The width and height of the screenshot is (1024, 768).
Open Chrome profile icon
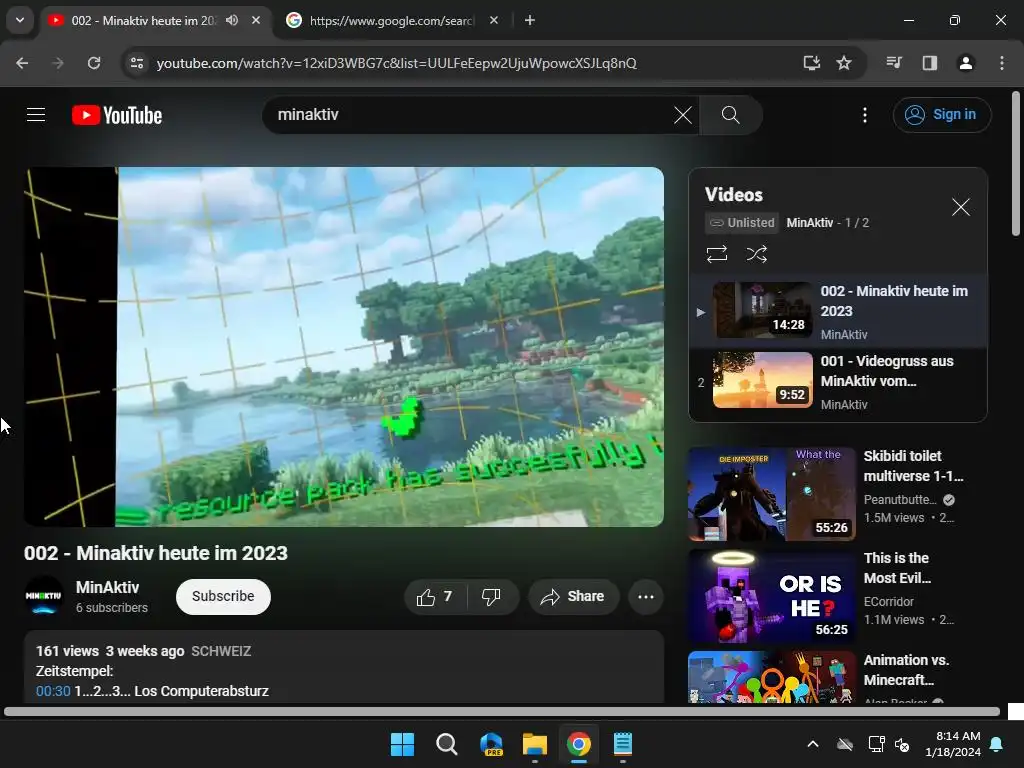tap(965, 63)
